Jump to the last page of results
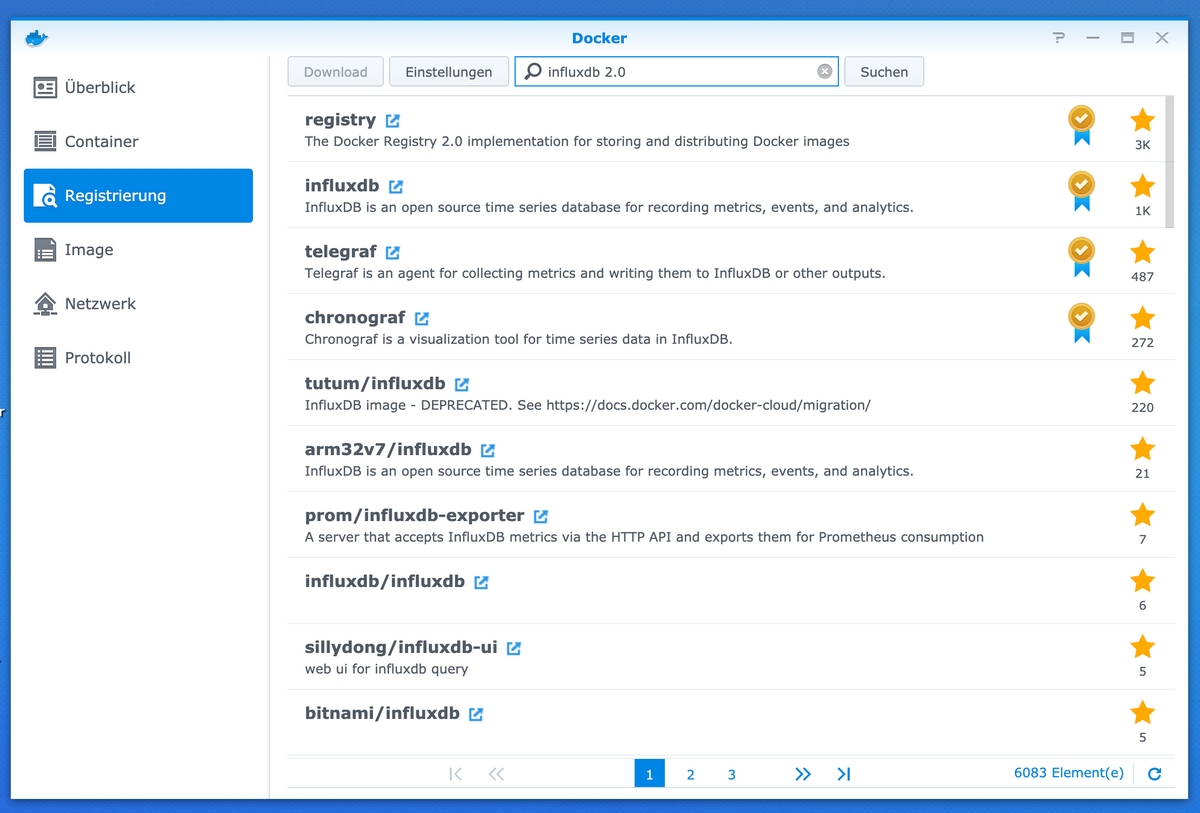This screenshot has height=813, width=1200. coord(844,774)
